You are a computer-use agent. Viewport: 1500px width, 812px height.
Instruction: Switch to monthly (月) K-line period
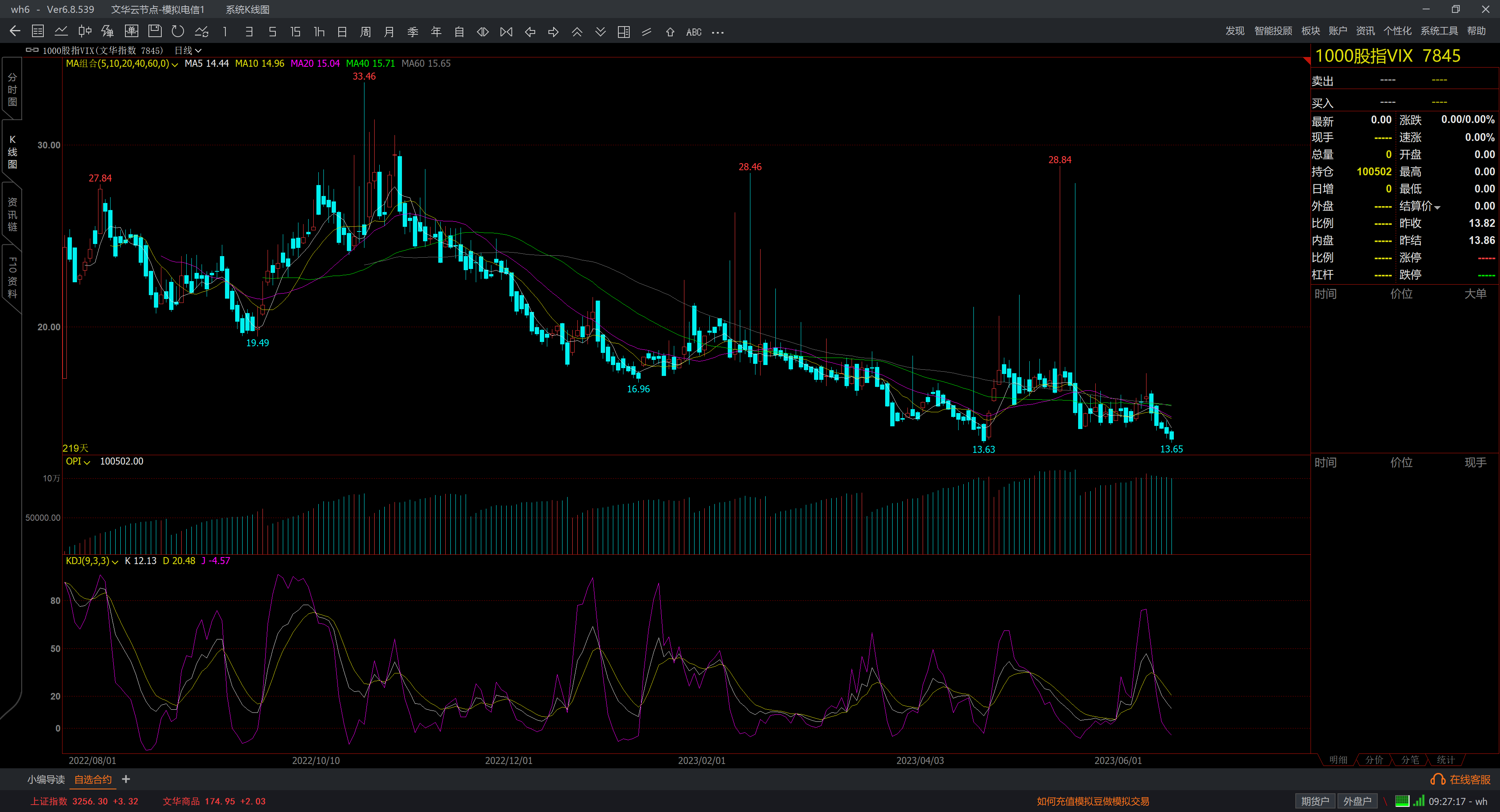[x=389, y=32]
